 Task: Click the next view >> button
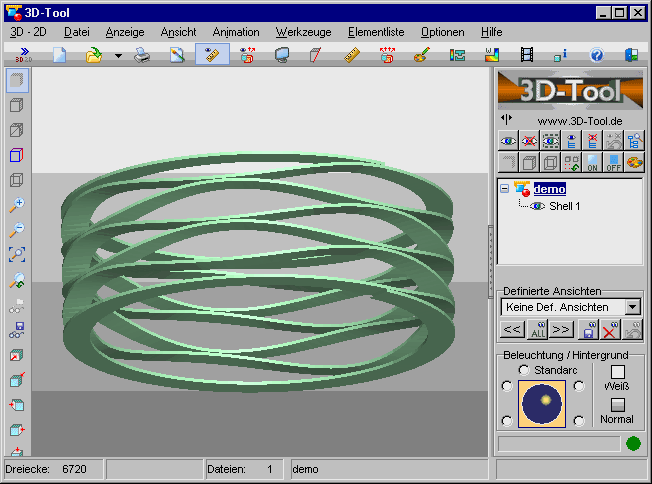click(x=561, y=329)
